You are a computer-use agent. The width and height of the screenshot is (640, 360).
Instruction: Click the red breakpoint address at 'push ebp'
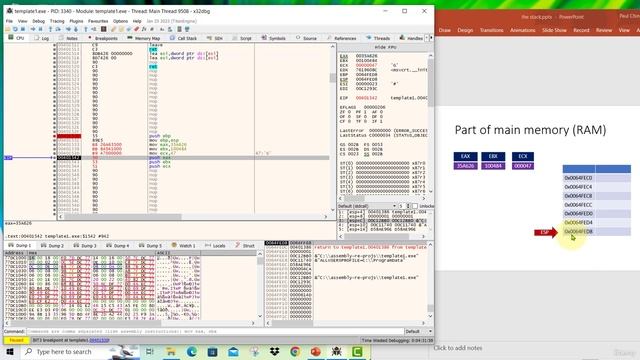coord(69,136)
